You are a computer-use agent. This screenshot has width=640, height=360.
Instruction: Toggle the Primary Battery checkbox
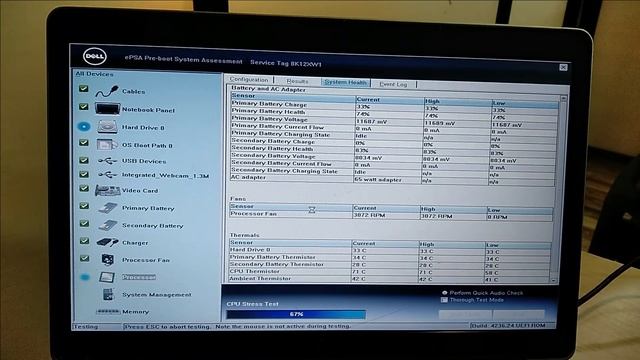84,206
